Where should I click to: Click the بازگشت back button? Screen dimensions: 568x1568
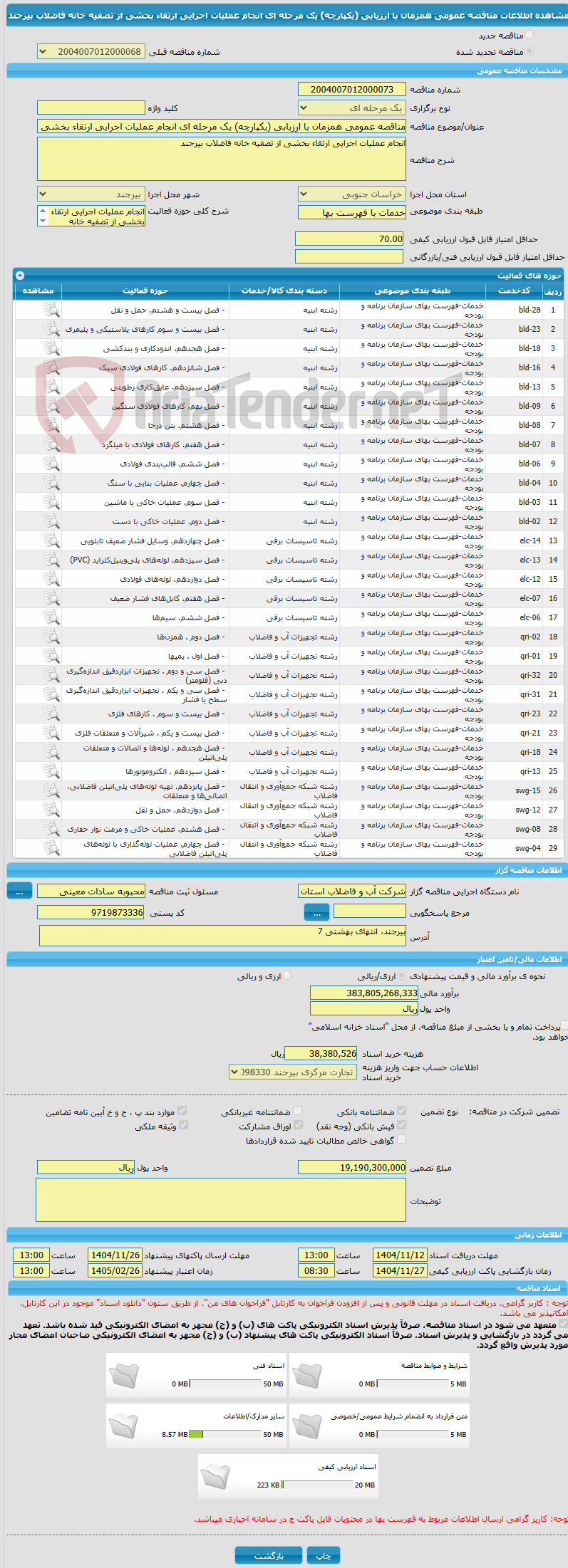269,1556
